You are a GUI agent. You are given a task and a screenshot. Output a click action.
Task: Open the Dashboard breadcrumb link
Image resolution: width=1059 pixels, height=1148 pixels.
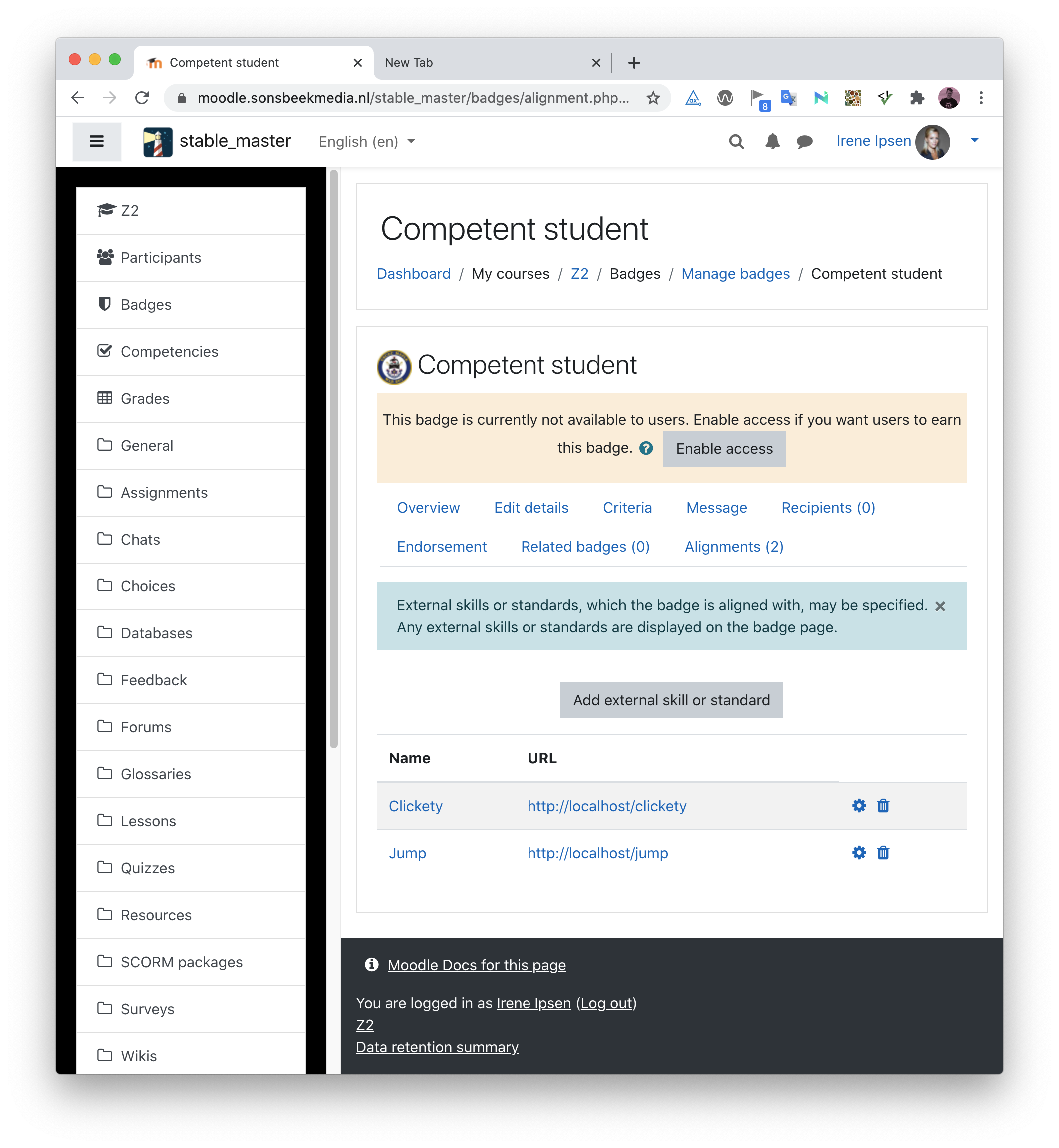tap(413, 273)
